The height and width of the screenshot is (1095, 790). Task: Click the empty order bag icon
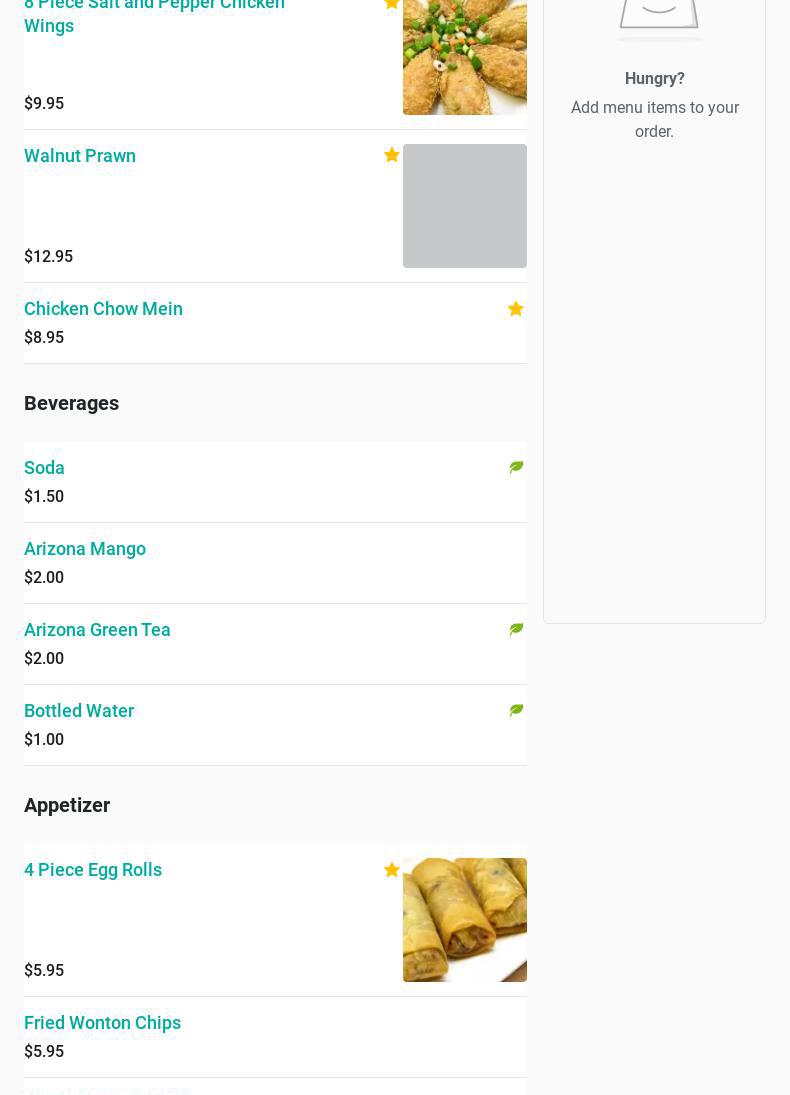tap(658, 18)
